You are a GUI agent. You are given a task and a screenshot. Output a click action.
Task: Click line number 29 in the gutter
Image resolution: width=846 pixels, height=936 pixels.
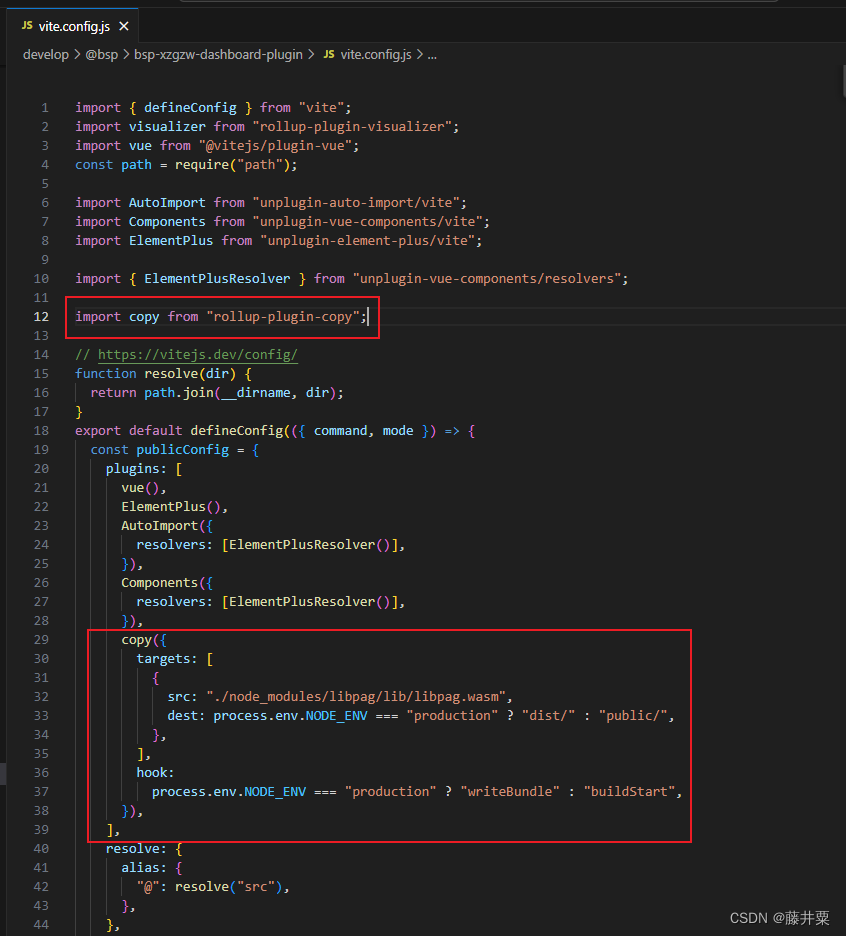tap(41, 639)
